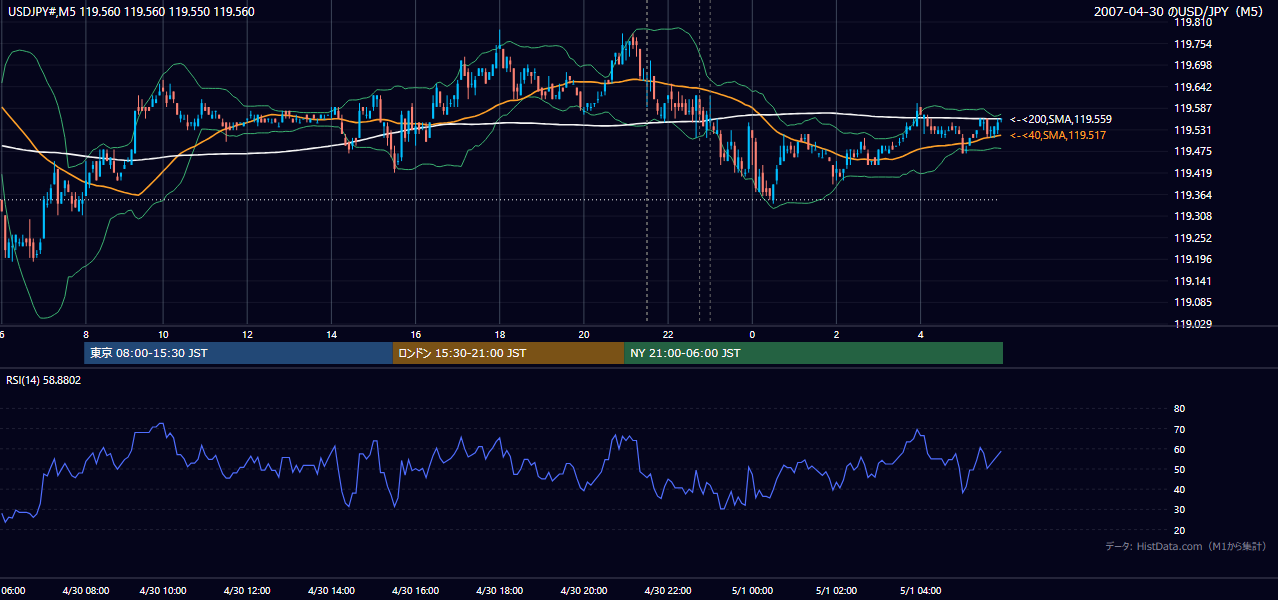1278x600 pixels.
Task: Click the RSI(14) 58.8802 indicator label
Action: pyautogui.click(x=44, y=380)
